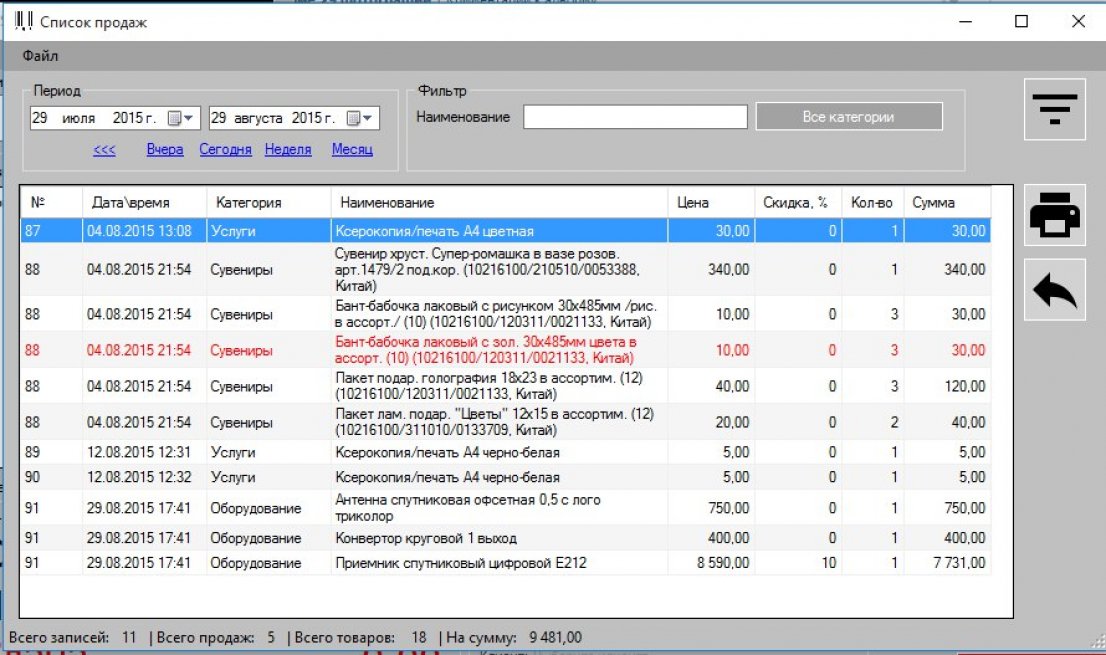The height and width of the screenshot is (655, 1106).
Task: Choose the Неделя period link
Action: tap(288, 150)
